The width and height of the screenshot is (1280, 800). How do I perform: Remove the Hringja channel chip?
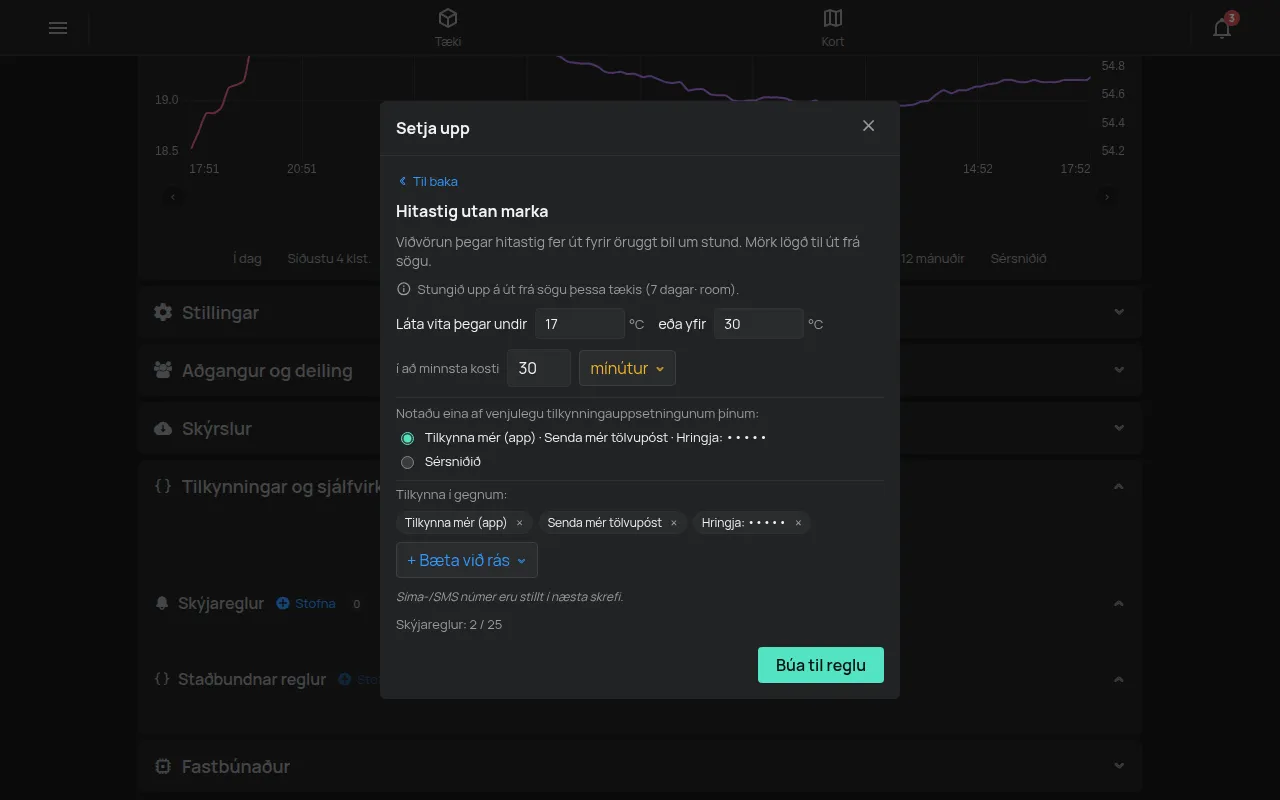(798, 523)
